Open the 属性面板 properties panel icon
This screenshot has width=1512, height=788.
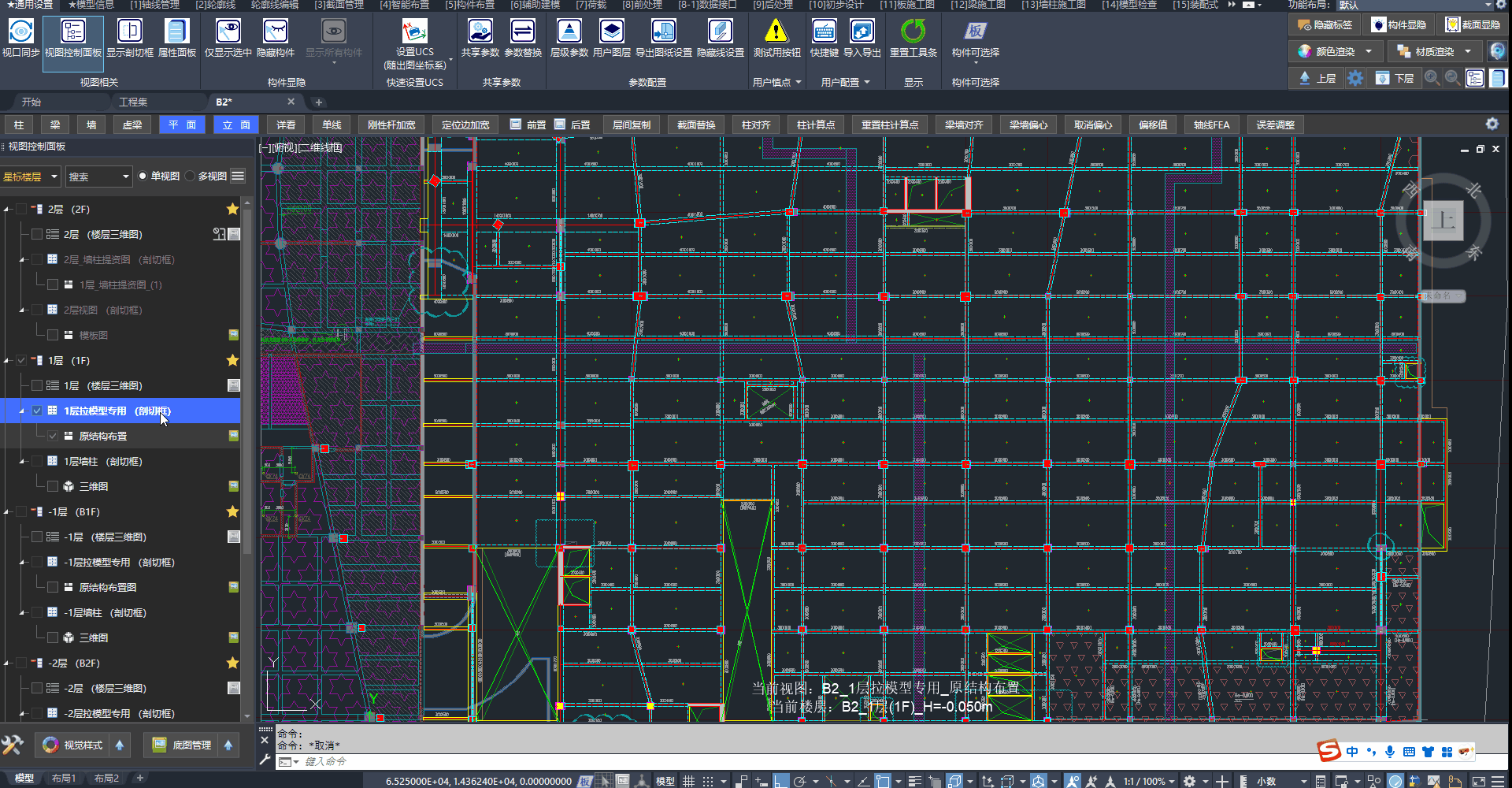[176, 32]
